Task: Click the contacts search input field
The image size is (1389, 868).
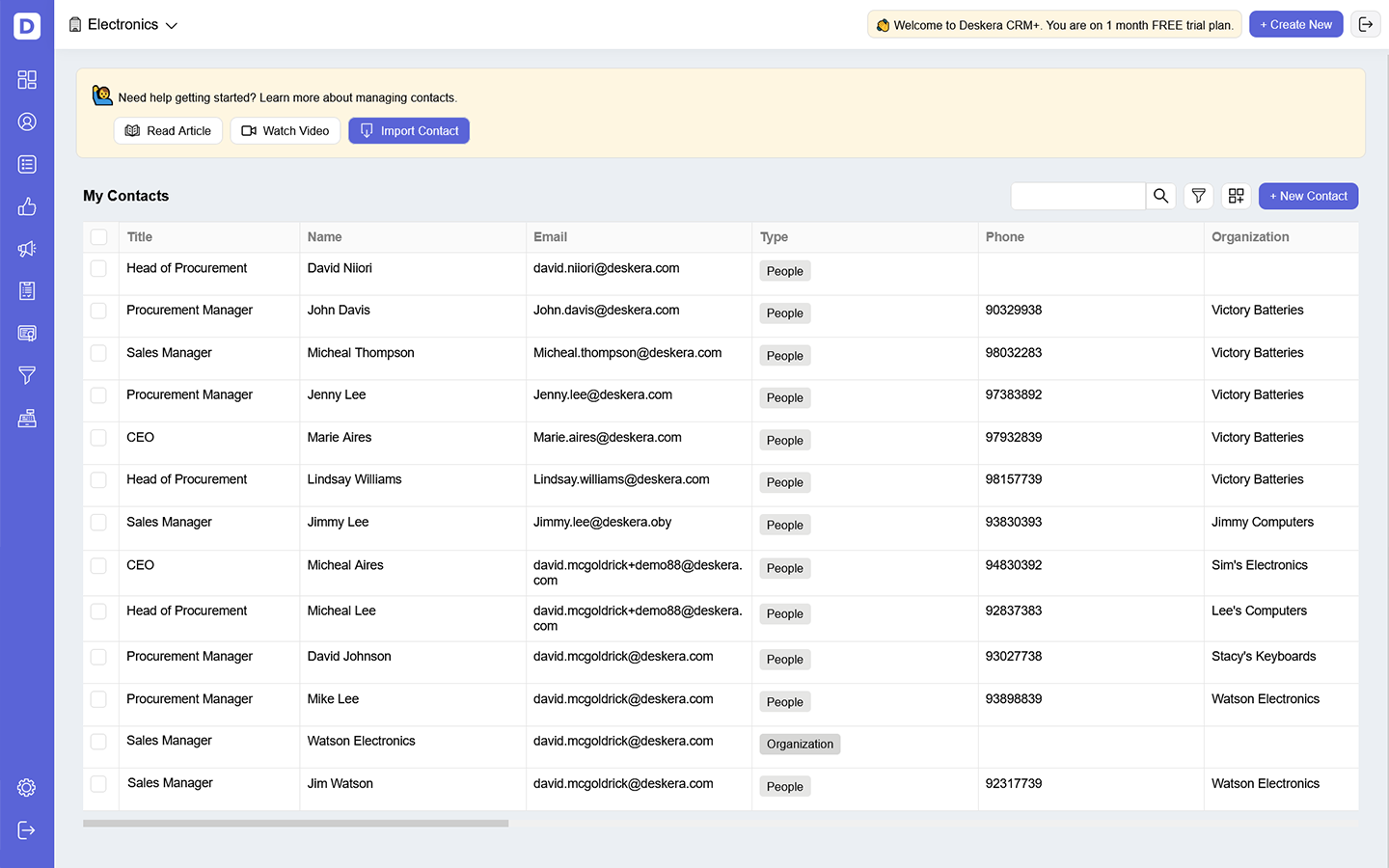Action: (1077, 196)
